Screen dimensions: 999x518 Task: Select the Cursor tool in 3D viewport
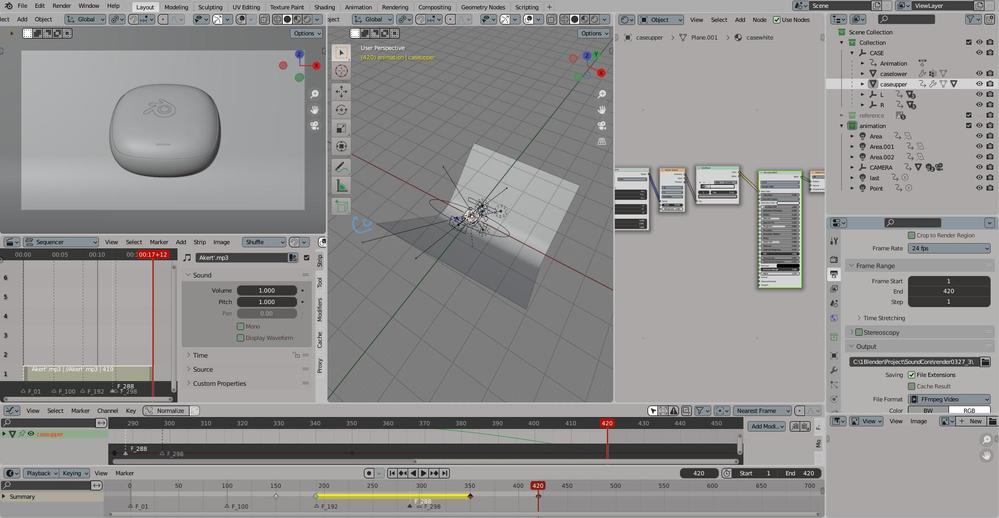[x=341, y=71]
